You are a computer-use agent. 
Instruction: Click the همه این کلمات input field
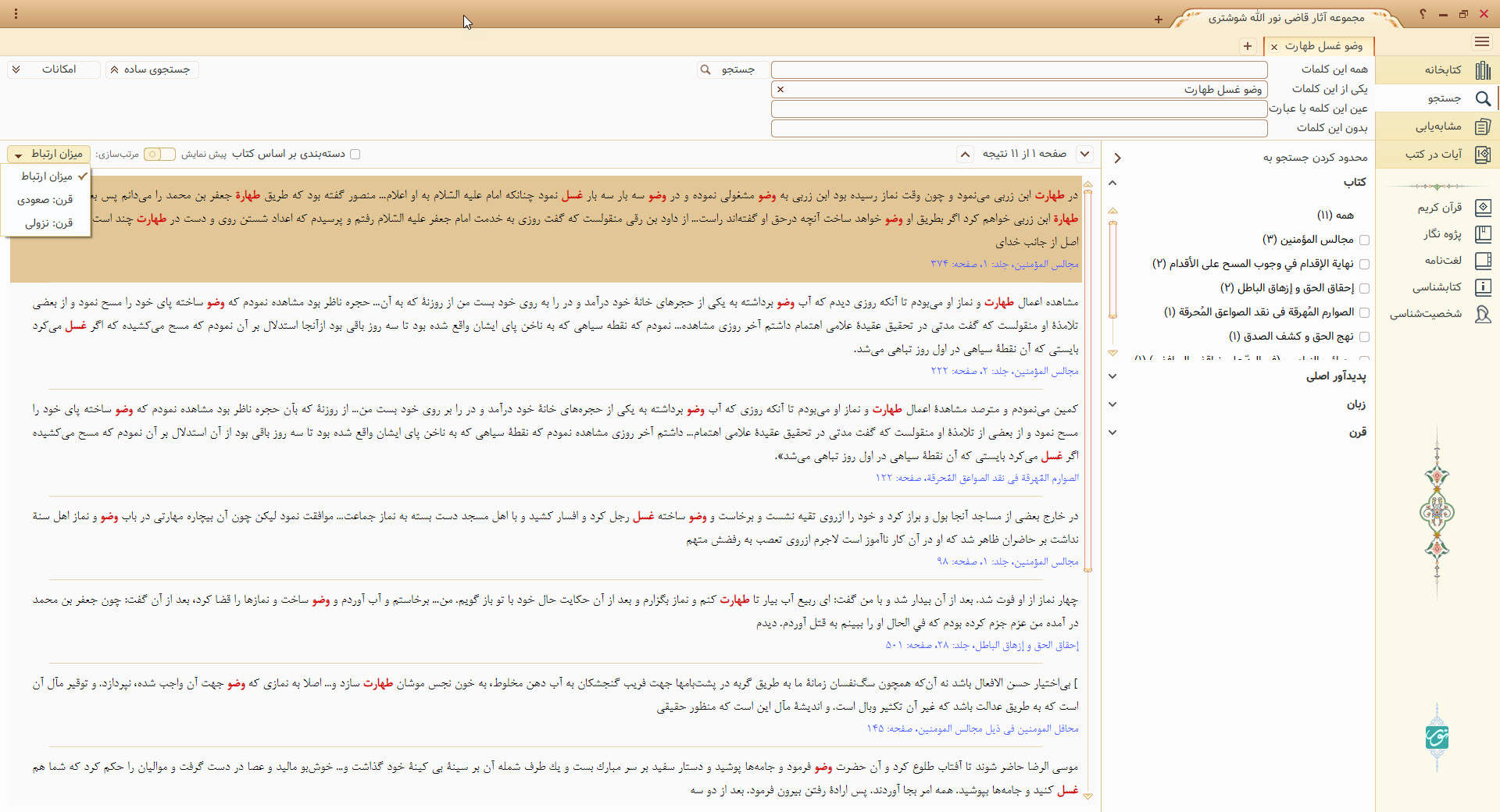(x=1019, y=70)
